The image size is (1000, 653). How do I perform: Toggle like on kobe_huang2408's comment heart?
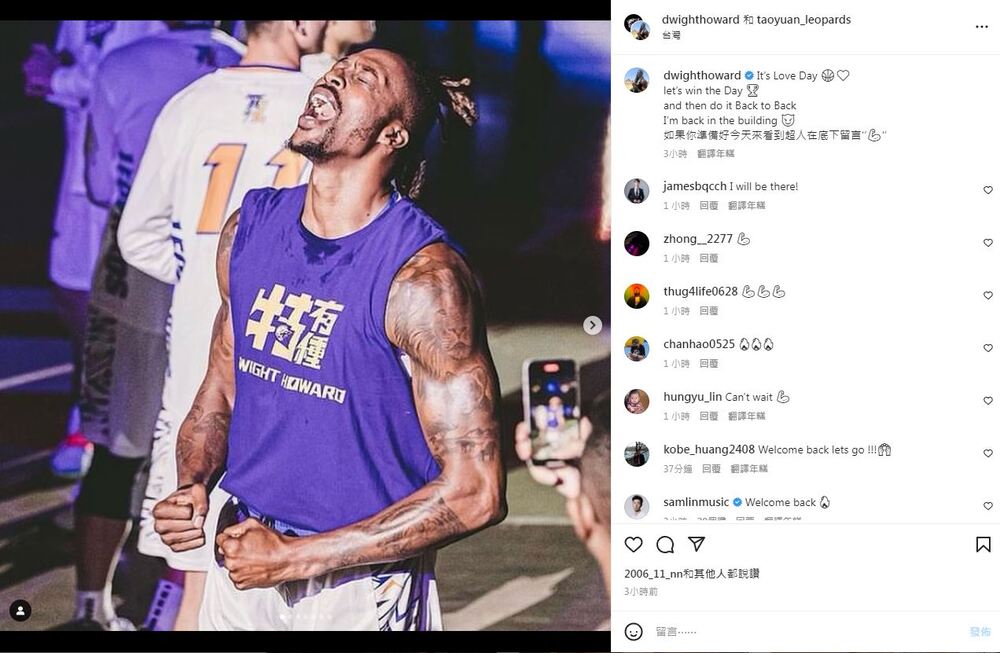pyautogui.click(x=988, y=453)
